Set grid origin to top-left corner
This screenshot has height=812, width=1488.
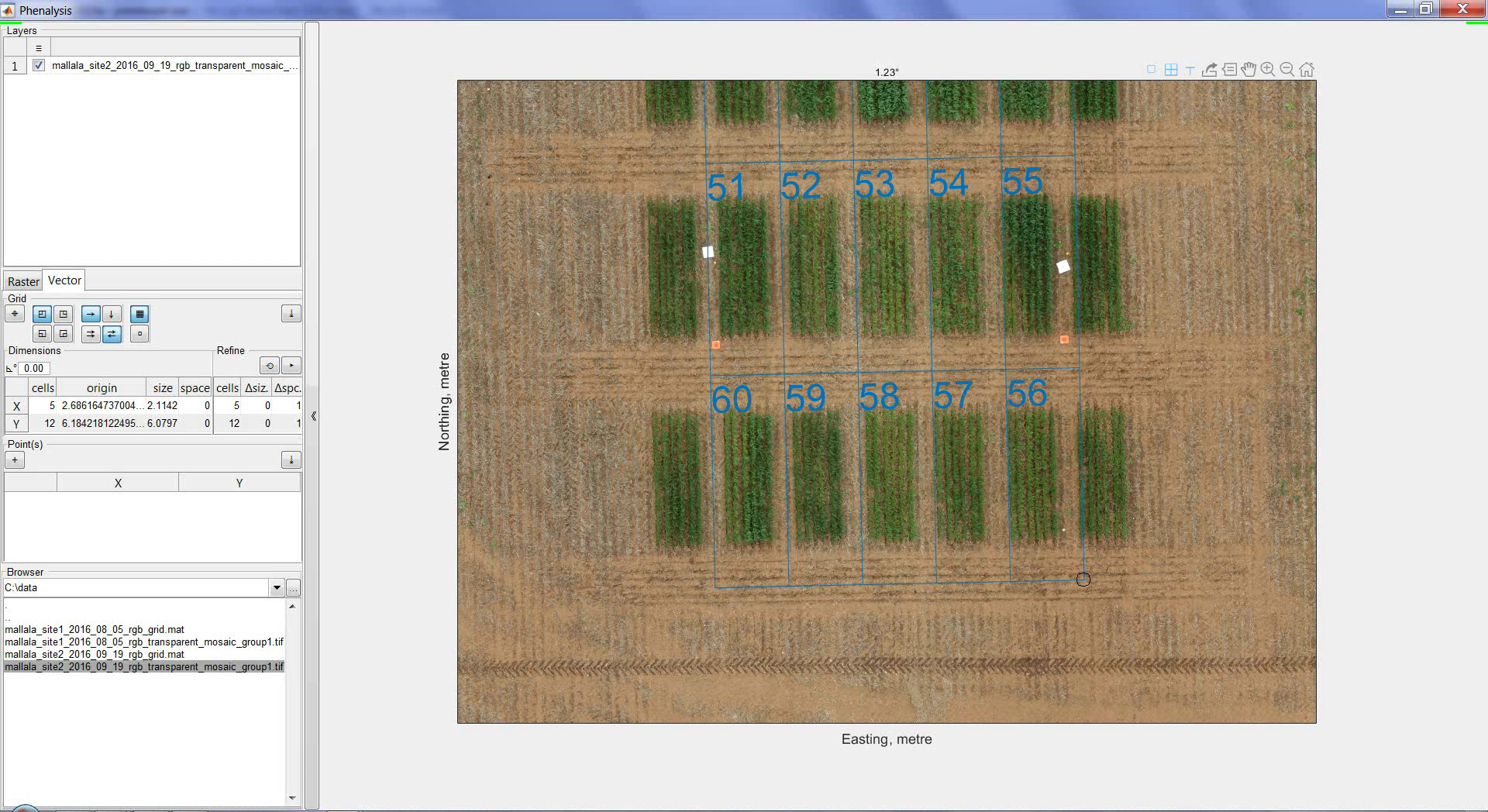pos(43,314)
